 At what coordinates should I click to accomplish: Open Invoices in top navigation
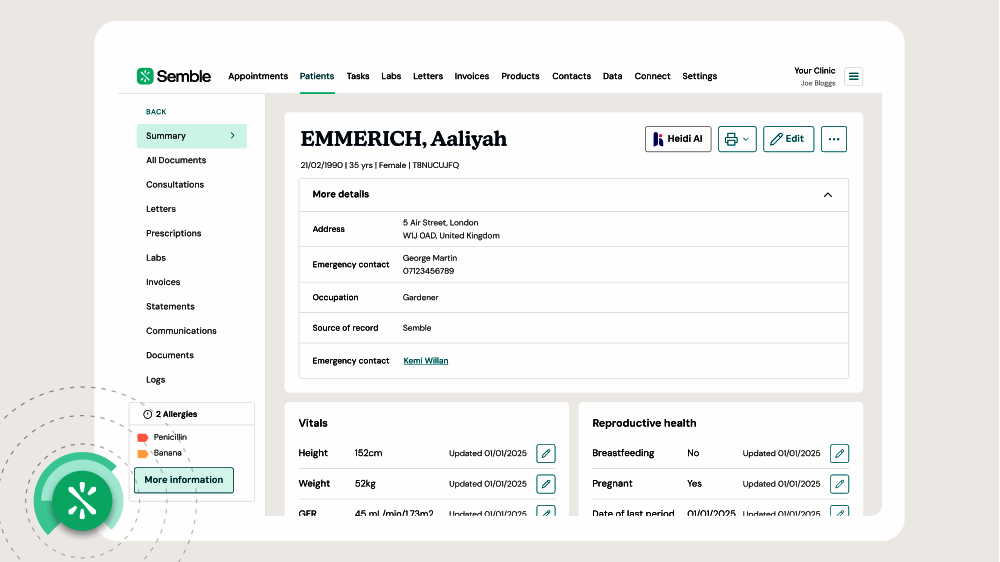pyautogui.click(x=472, y=76)
